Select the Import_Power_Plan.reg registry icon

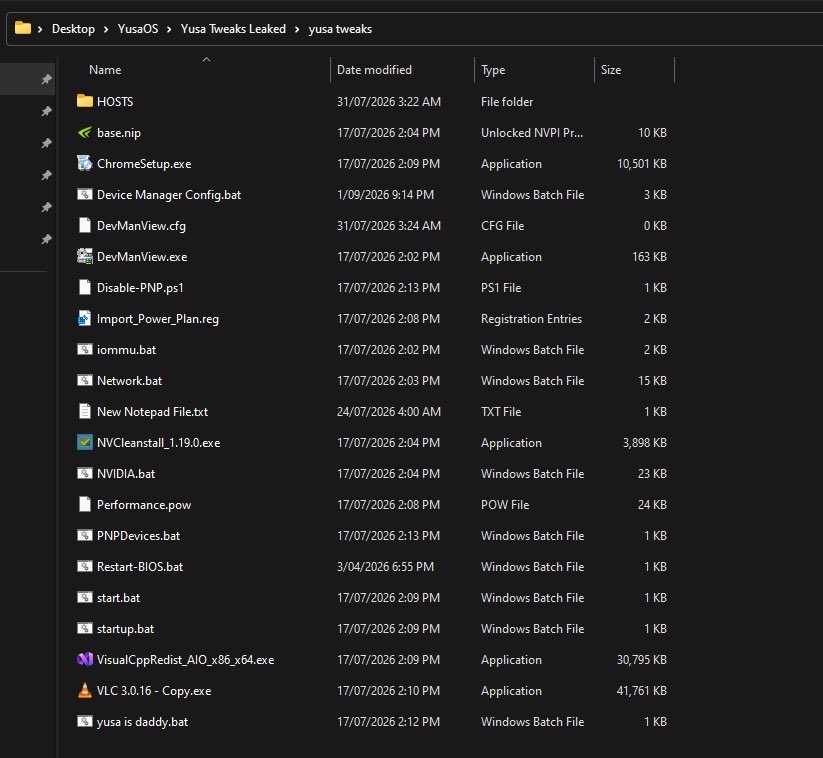(x=85, y=318)
